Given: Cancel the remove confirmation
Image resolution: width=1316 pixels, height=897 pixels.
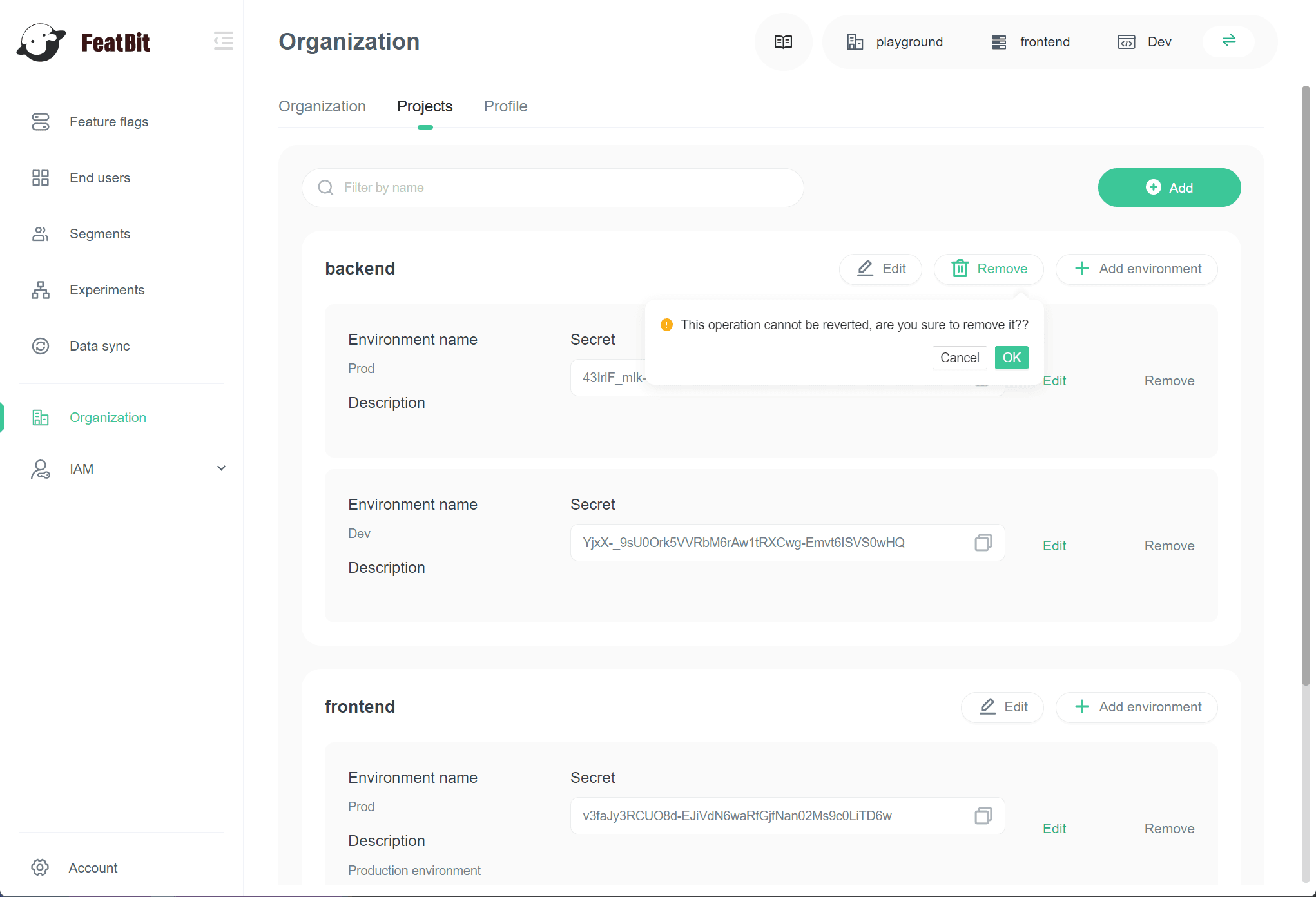Looking at the screenshot, I should [x=959, y=358].
